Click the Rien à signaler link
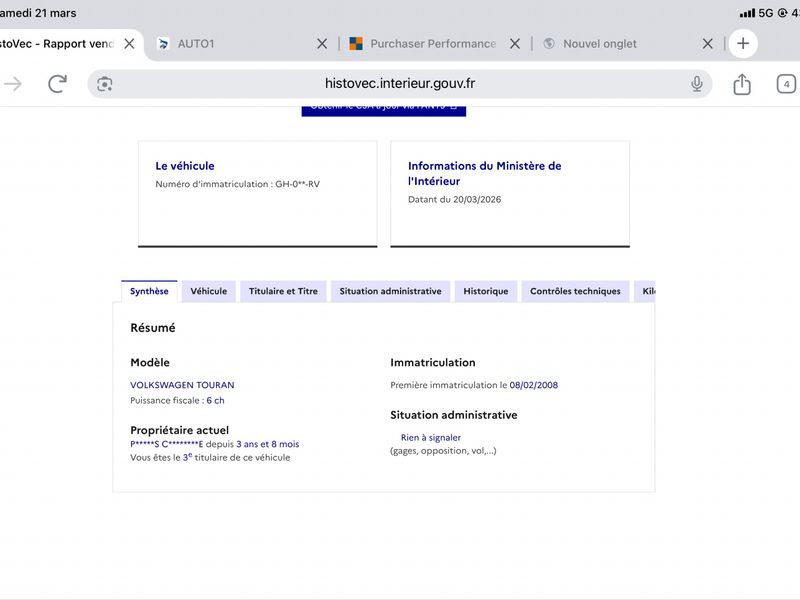Screen dimensions: 800x600 click(x=431, y=437)
